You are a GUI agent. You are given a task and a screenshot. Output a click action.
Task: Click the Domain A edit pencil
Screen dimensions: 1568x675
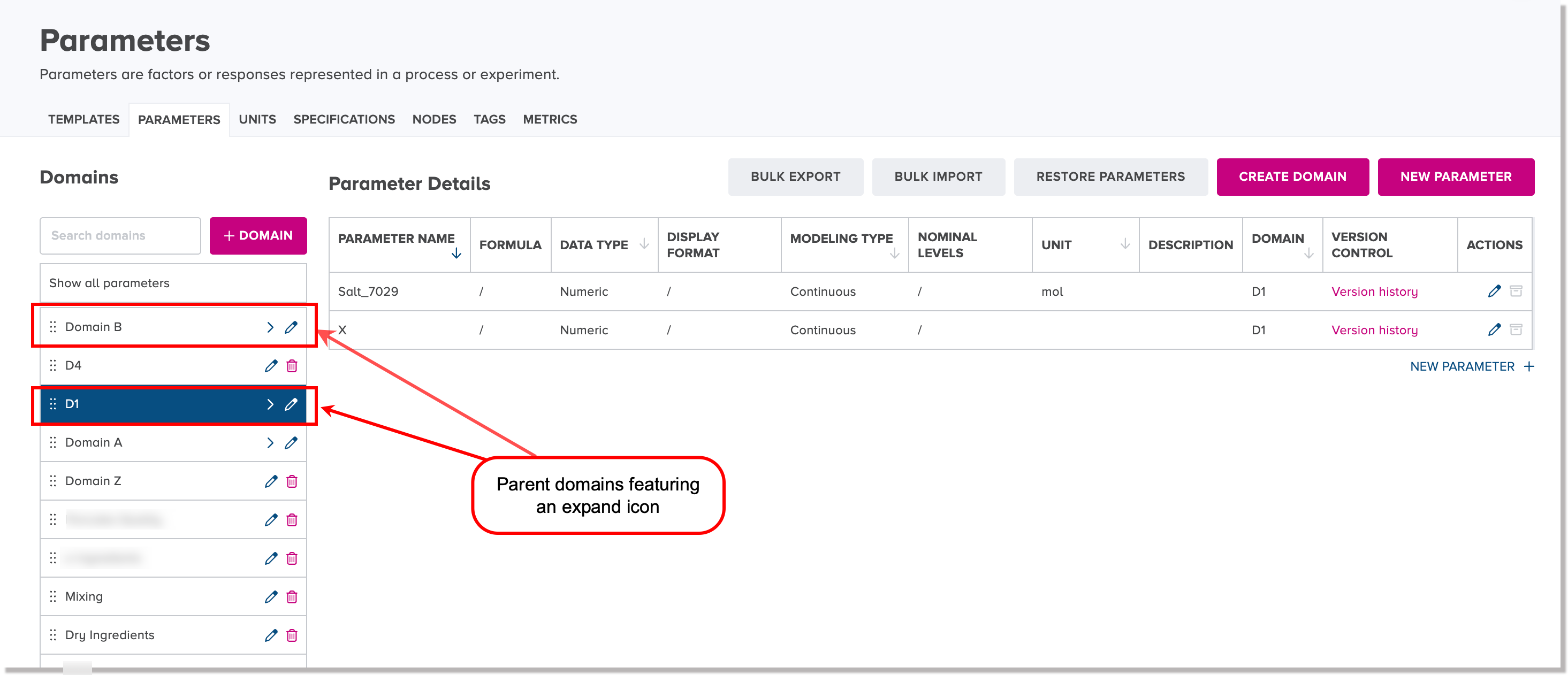click(291, 443)
